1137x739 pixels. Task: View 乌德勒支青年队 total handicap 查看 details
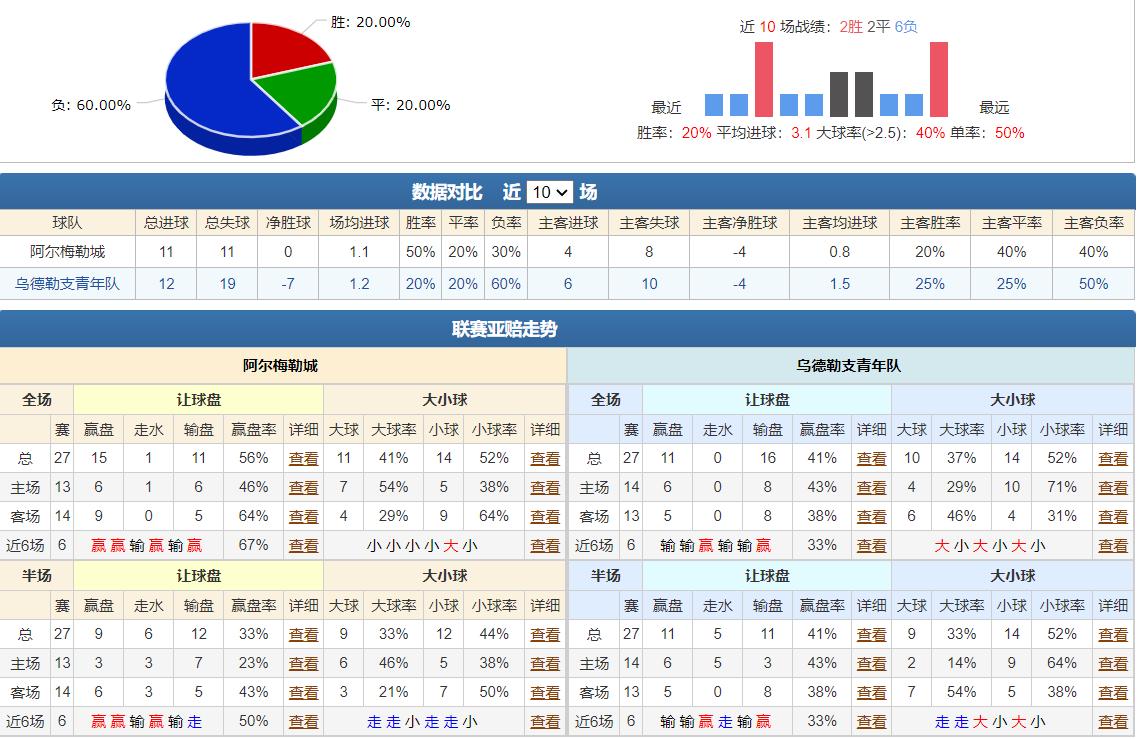point(870,458)
